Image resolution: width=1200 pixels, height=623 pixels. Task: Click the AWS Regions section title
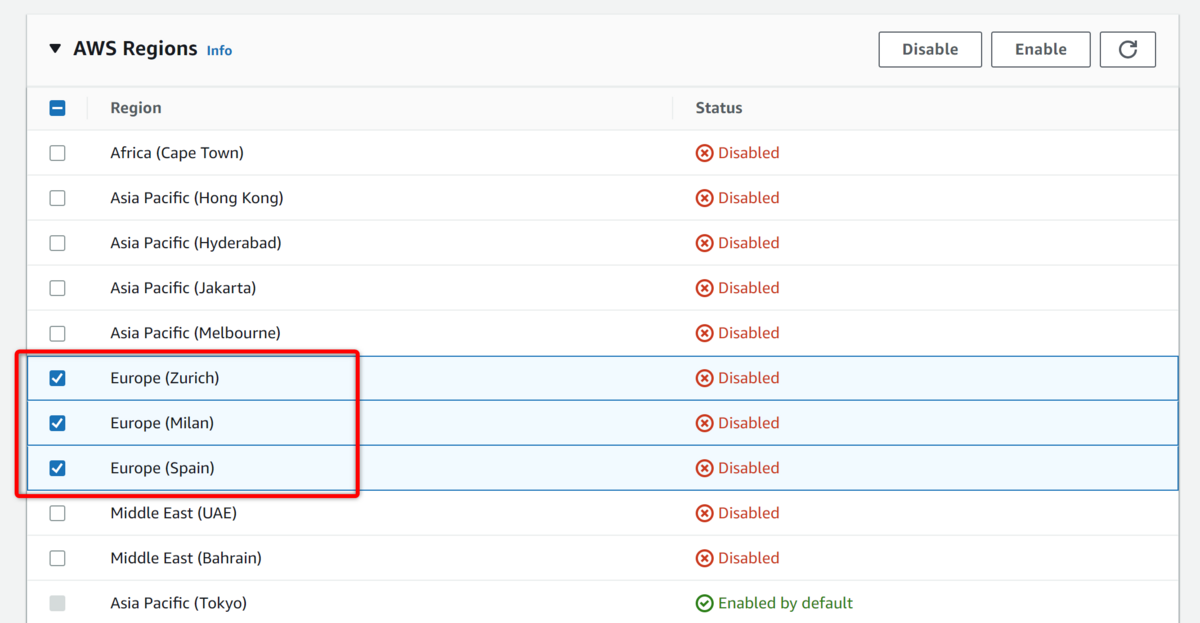[135, 49]
